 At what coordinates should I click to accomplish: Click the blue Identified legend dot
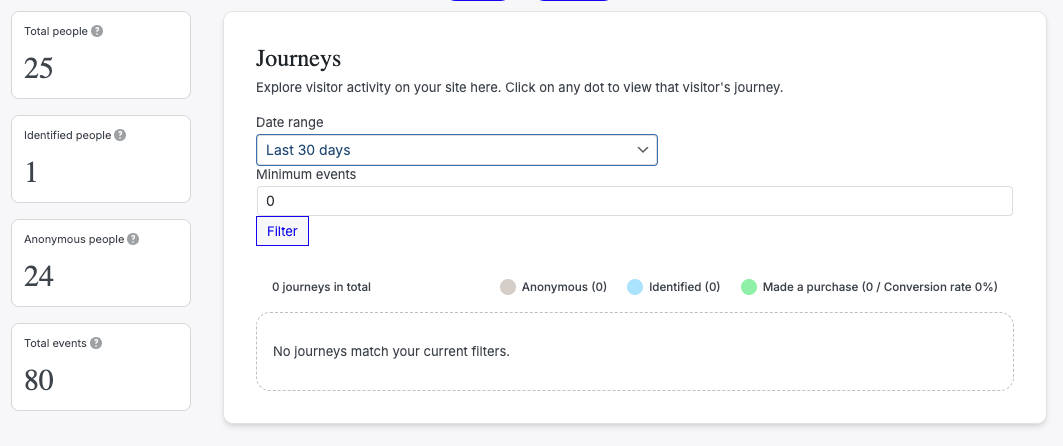pos(635,287)
